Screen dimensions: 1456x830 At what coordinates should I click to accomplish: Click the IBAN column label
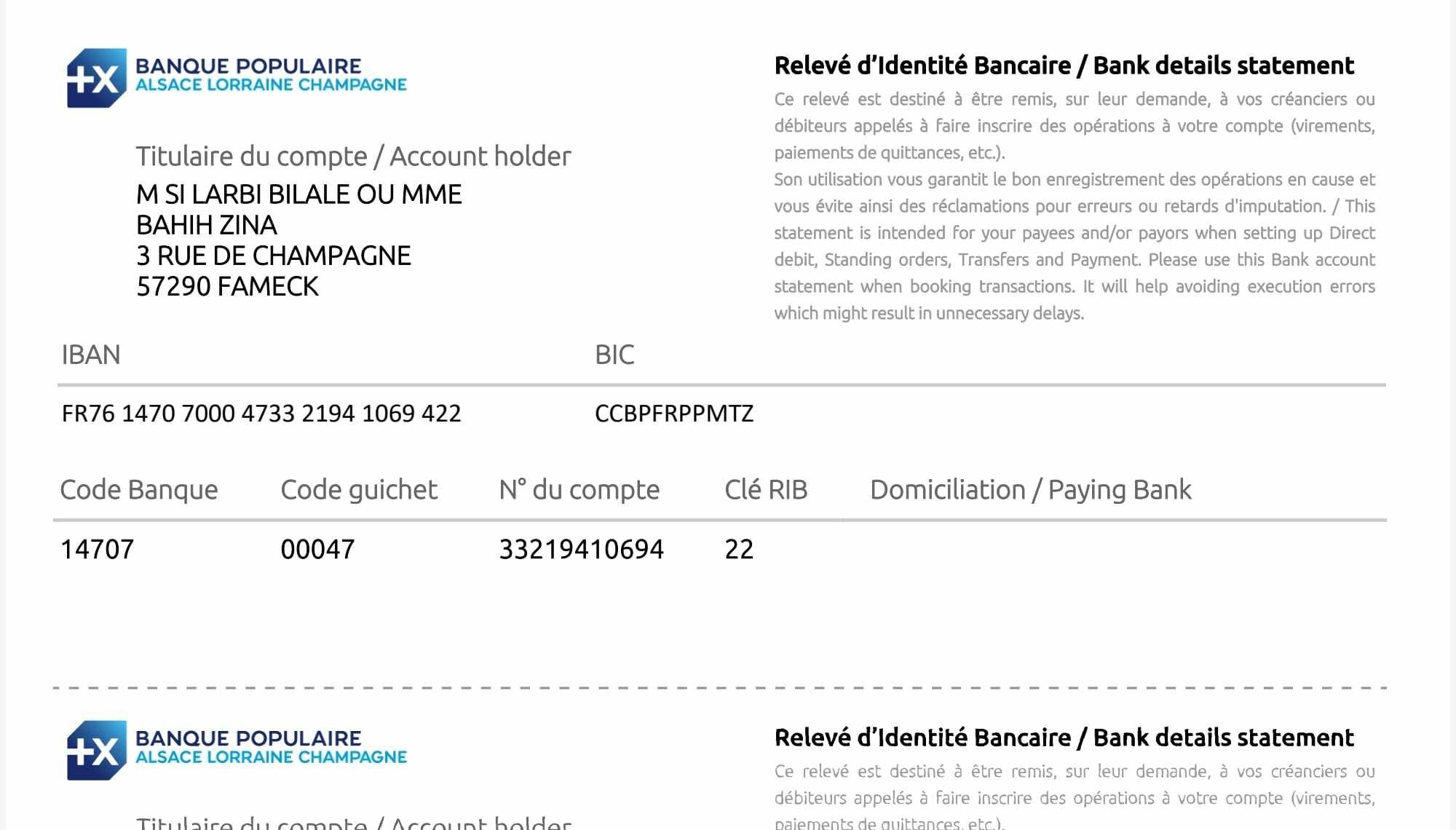[x=91, y=355]
